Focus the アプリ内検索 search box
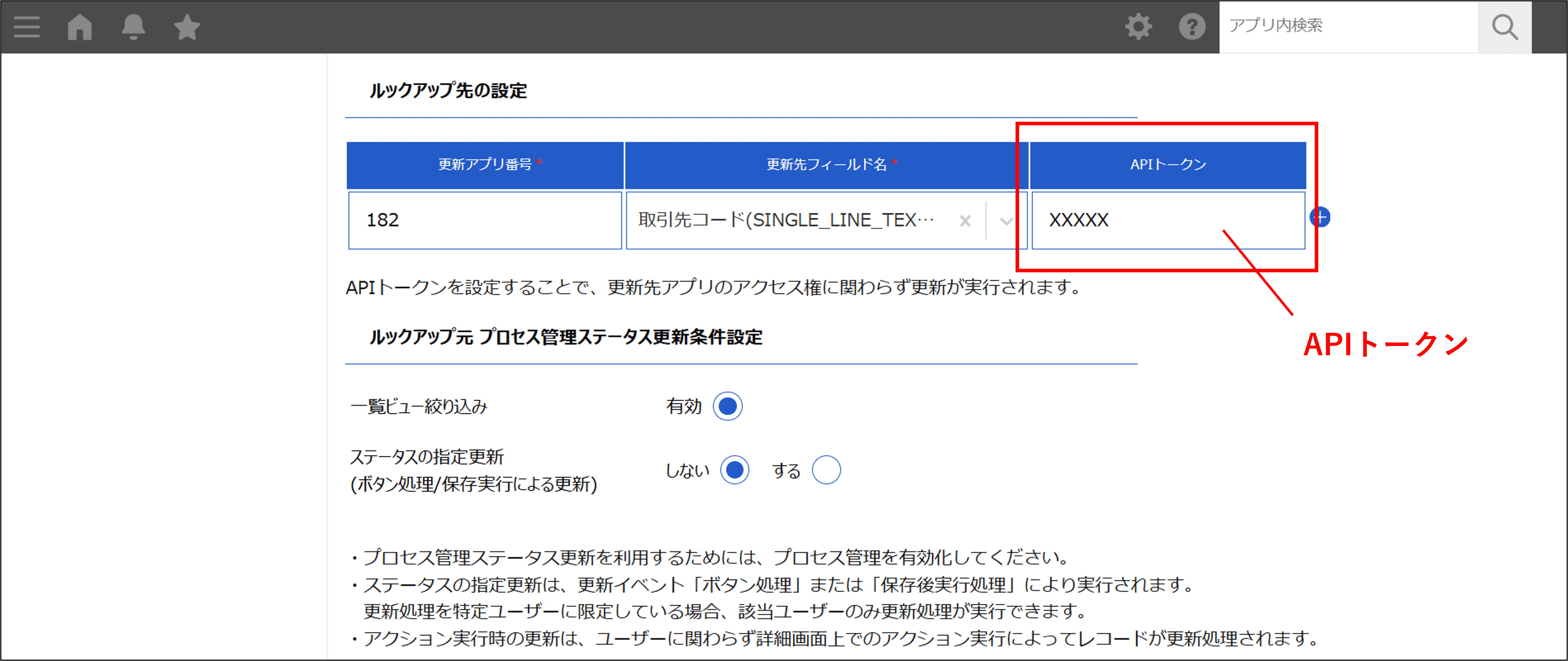 pos(1348,27)
